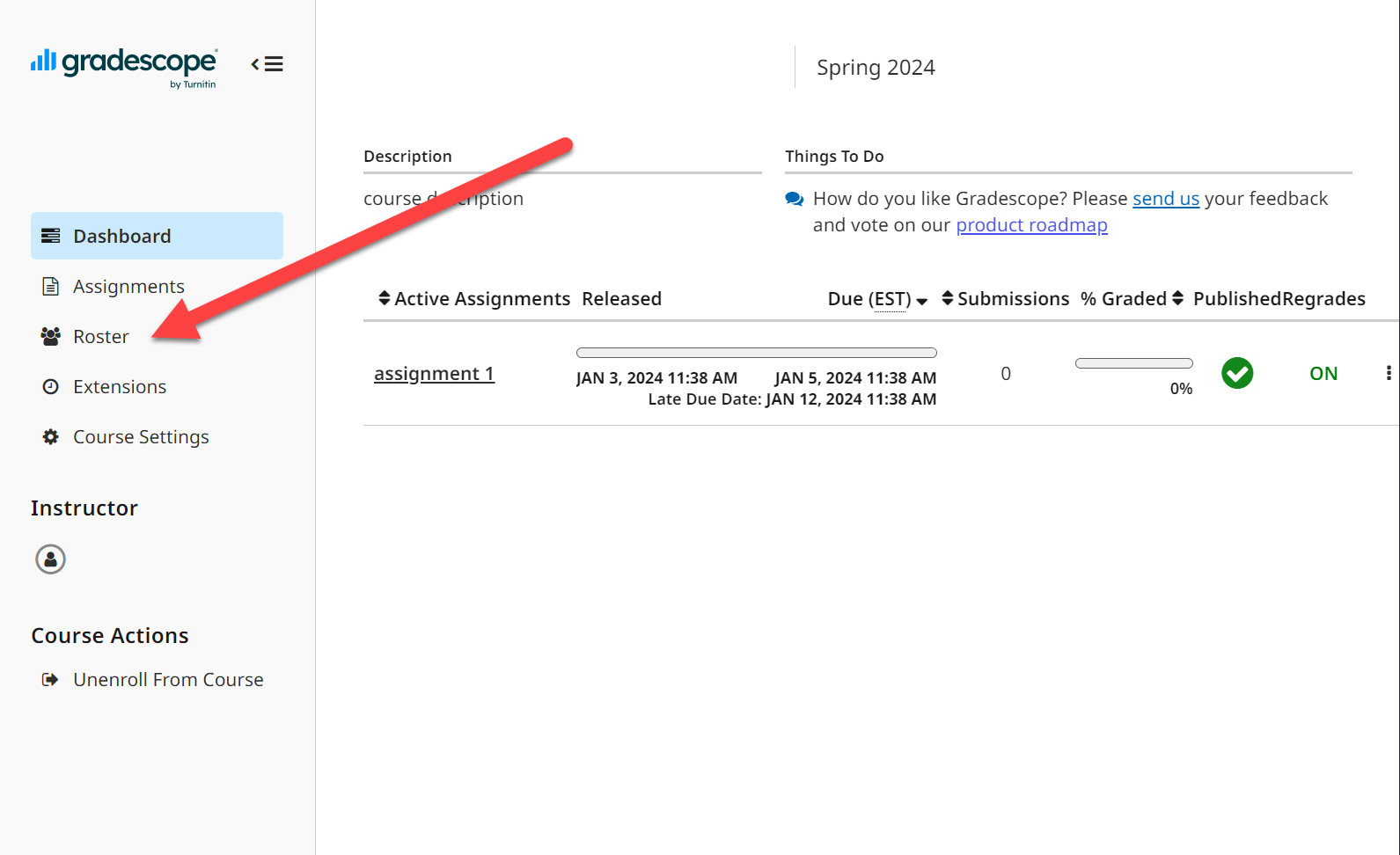Click the due date JAN 5, 2024
The width and height of the screenshot is (1400, 855).
tap(855, 378)
